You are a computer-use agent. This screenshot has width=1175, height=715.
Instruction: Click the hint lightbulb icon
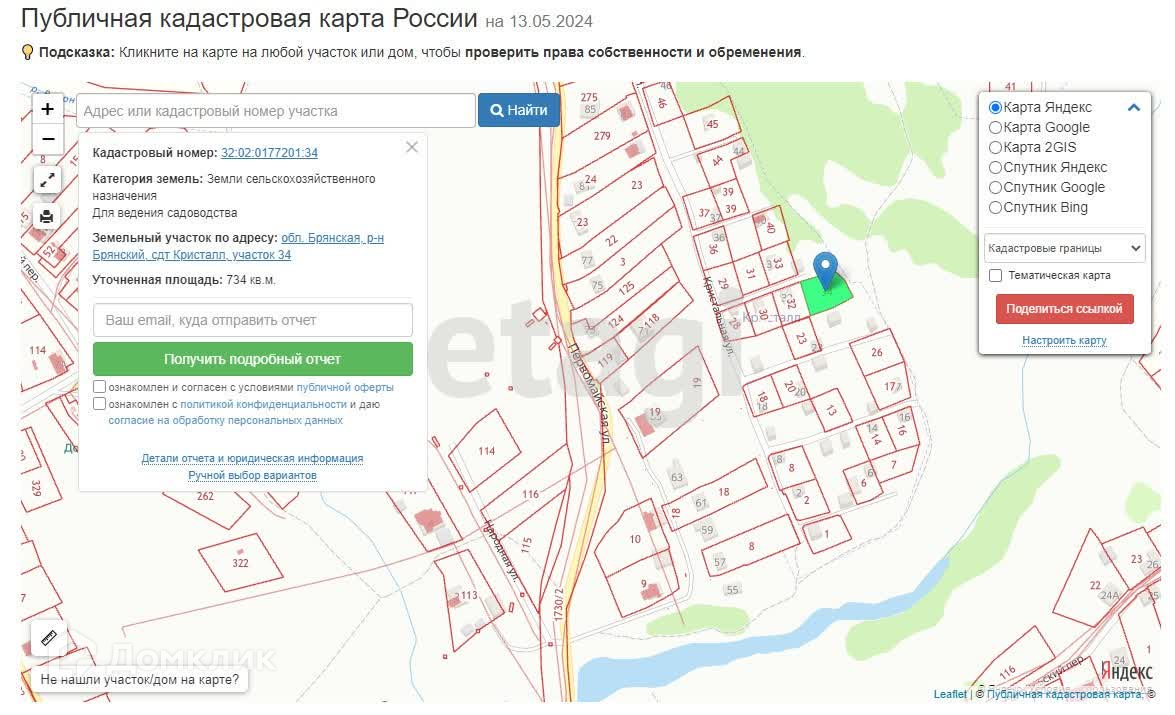tap(28, 52)
